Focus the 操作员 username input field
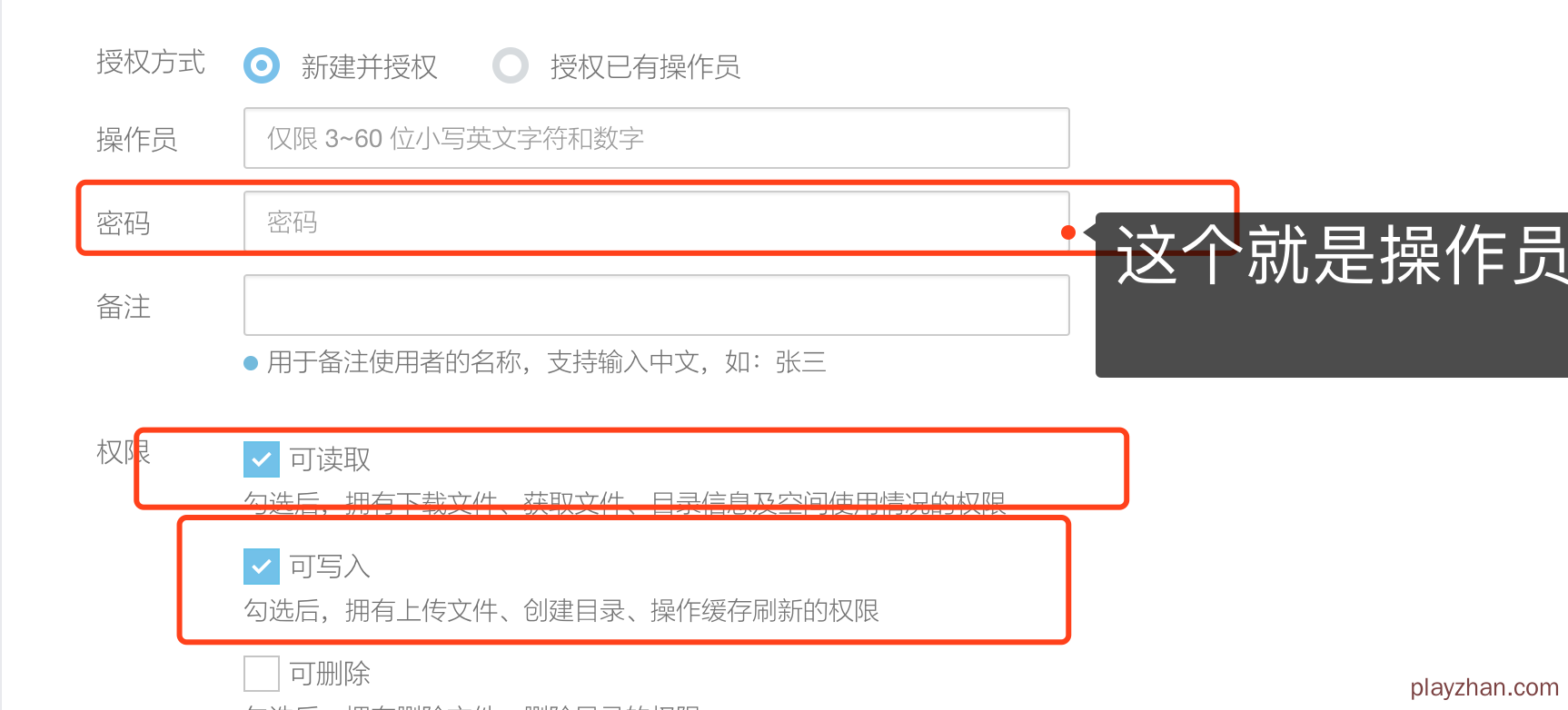 click(x=657, y=138)
